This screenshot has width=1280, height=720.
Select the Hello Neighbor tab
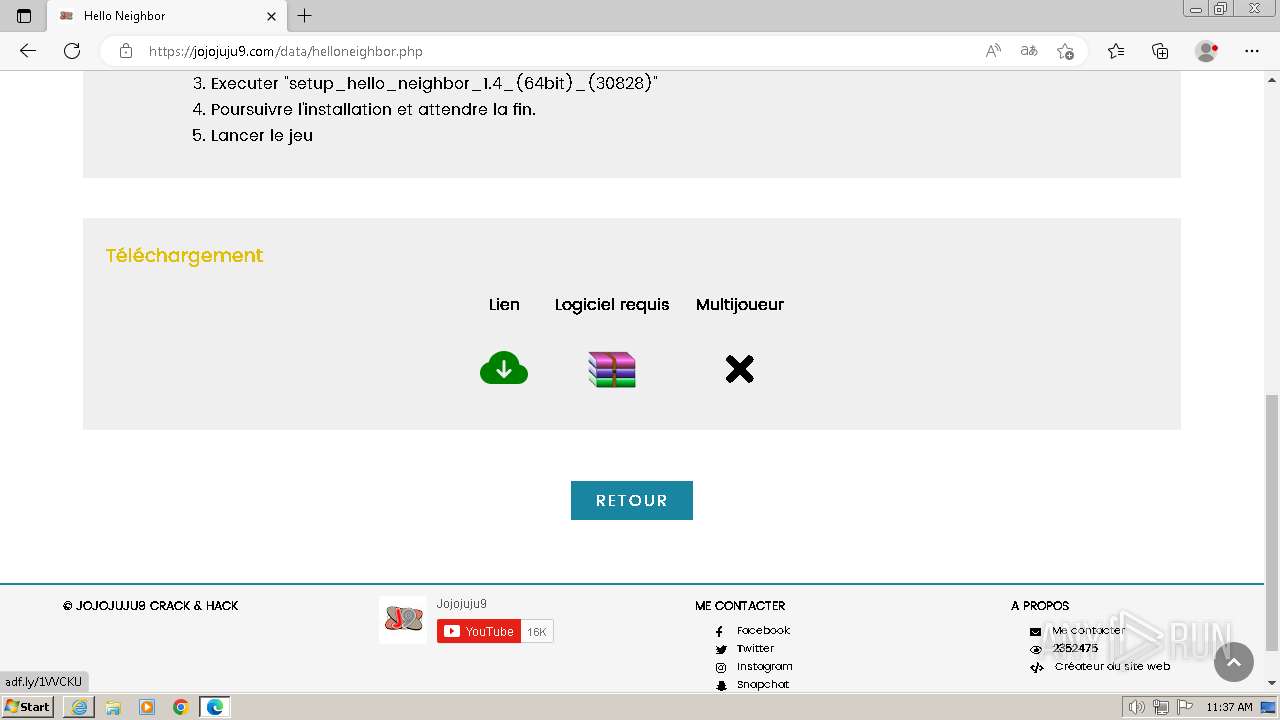tap(165, 16)
